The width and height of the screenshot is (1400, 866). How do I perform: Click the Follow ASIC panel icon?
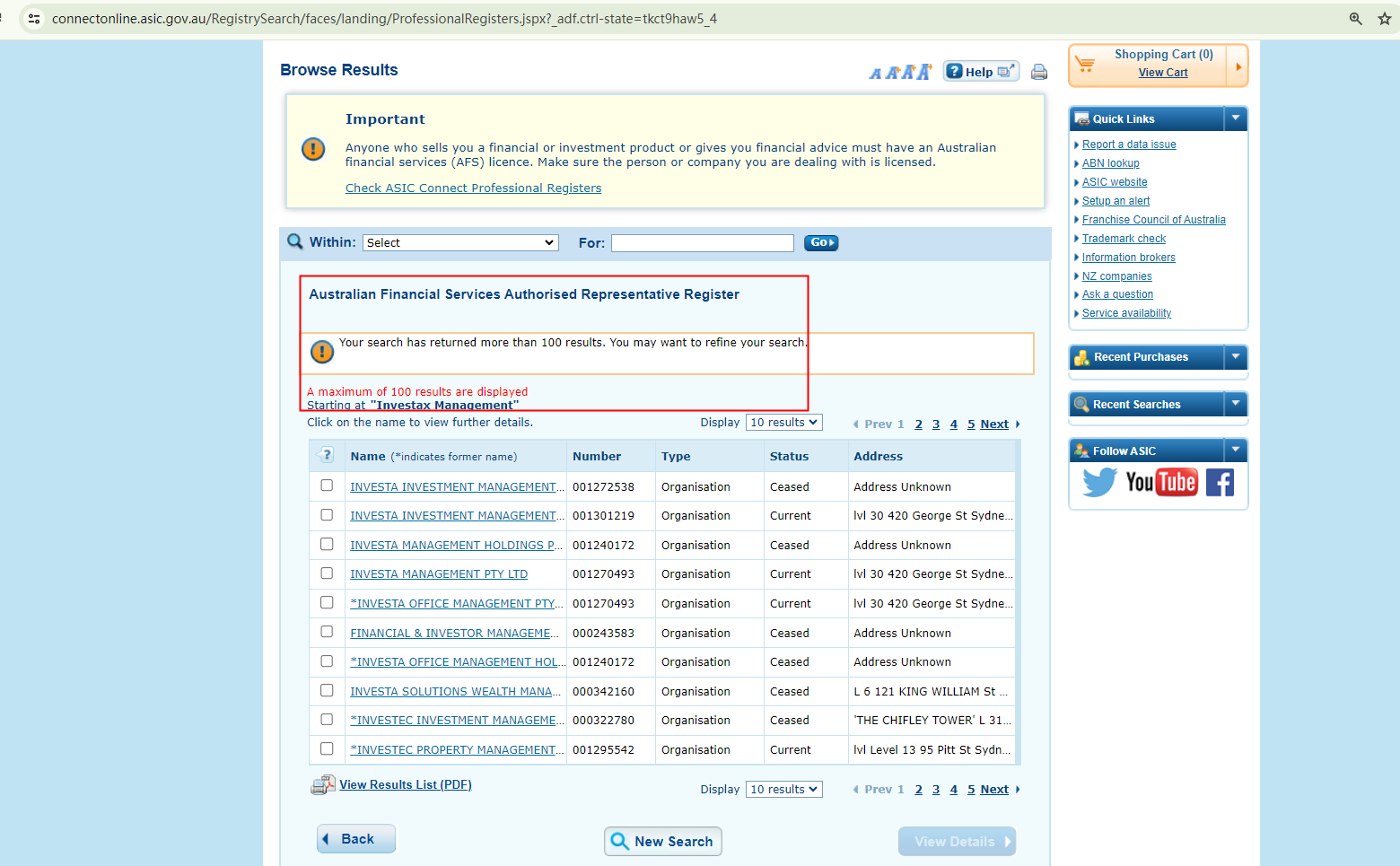pos(1082,450)
